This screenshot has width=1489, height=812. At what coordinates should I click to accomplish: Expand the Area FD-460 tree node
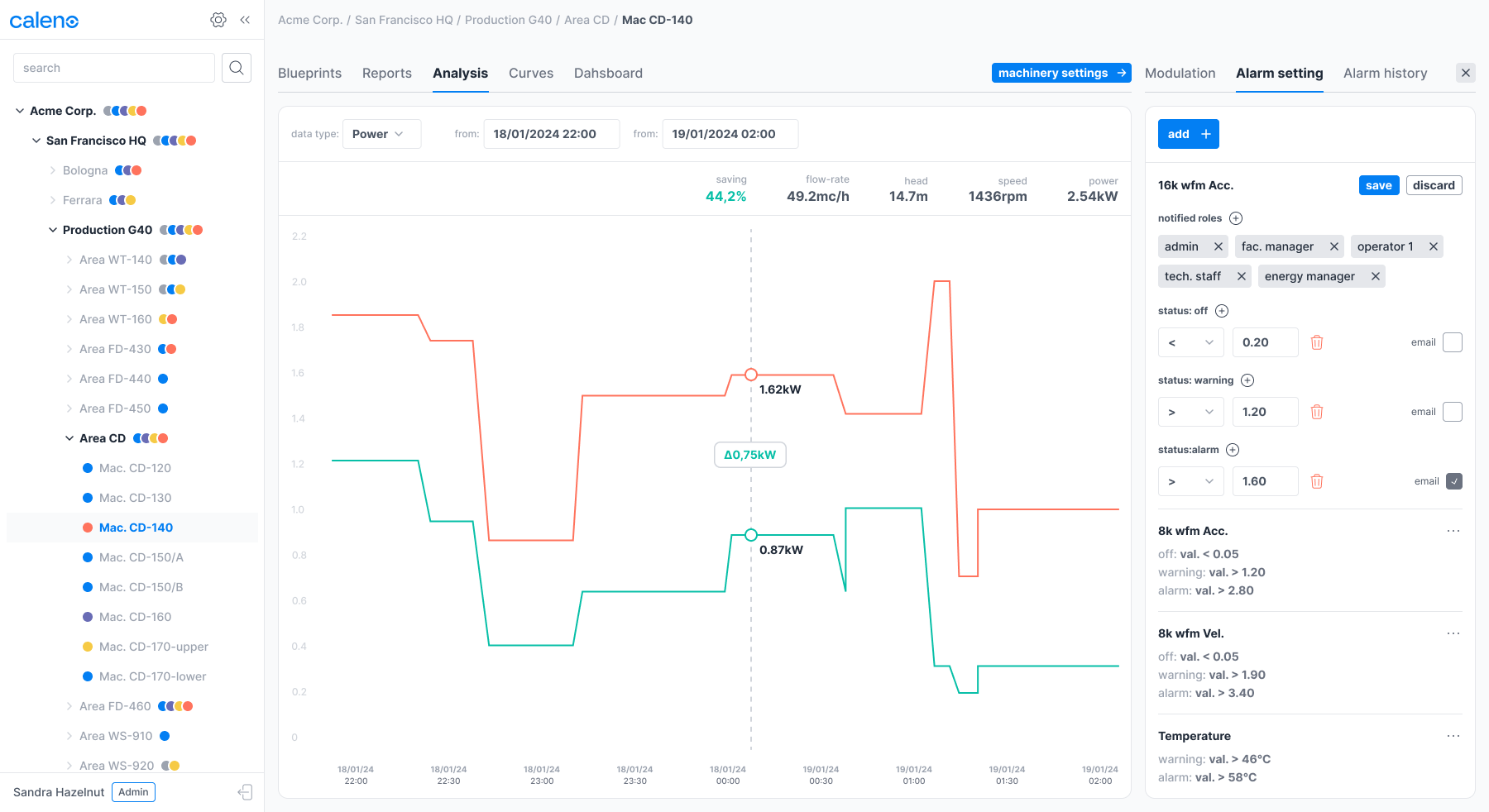pyautogui.click(x=69, y=706)
